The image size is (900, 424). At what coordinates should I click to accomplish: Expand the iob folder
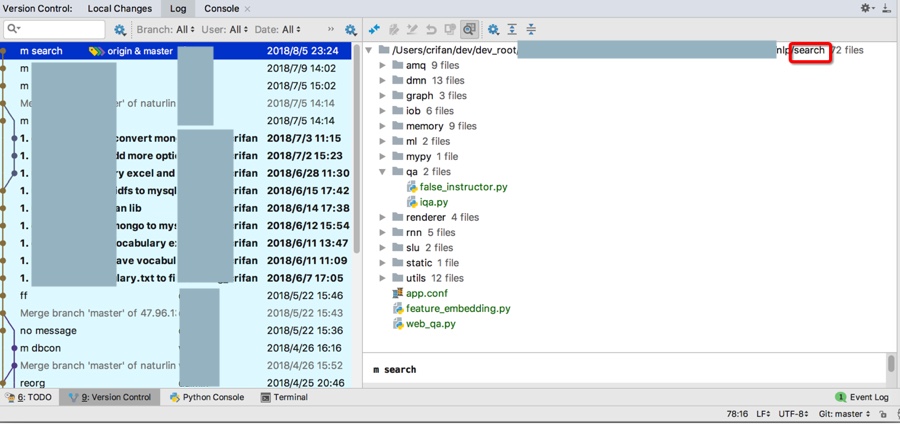pos(383,111)
